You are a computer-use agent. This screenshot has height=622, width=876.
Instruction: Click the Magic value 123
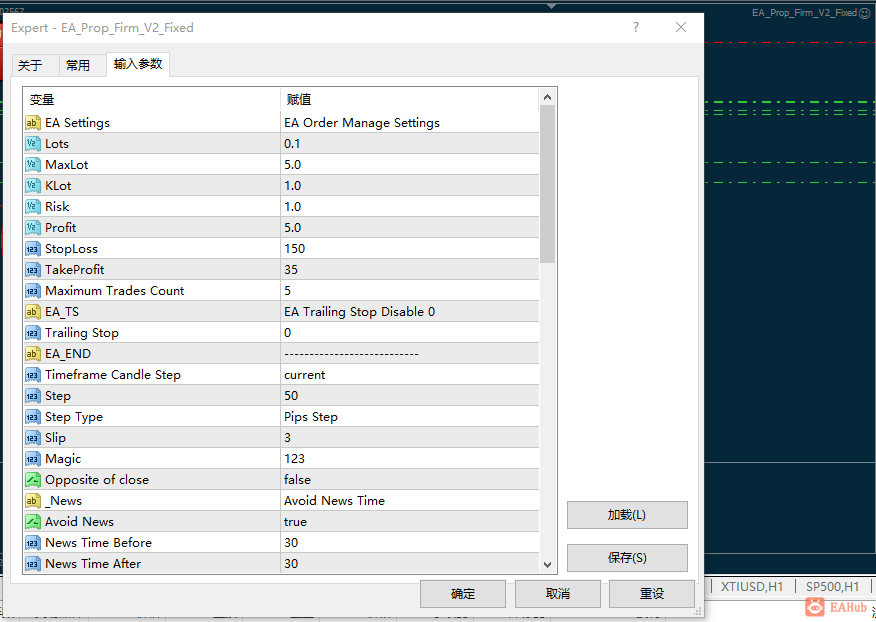tap(294, 459)
